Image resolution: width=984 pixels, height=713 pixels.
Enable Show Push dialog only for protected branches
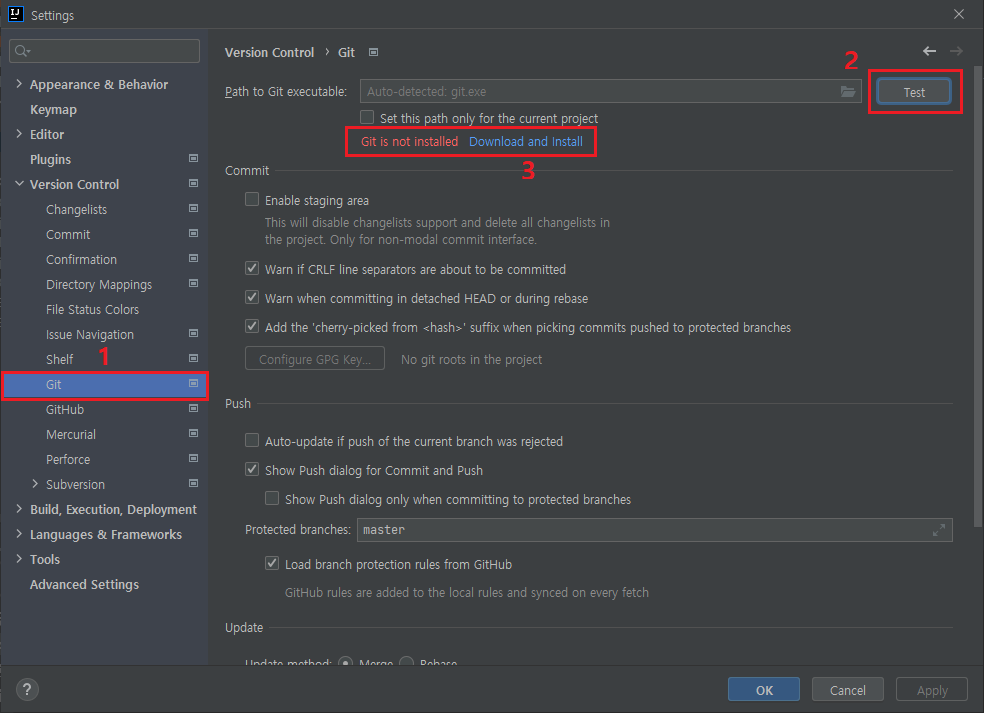(x=272, y=498)
